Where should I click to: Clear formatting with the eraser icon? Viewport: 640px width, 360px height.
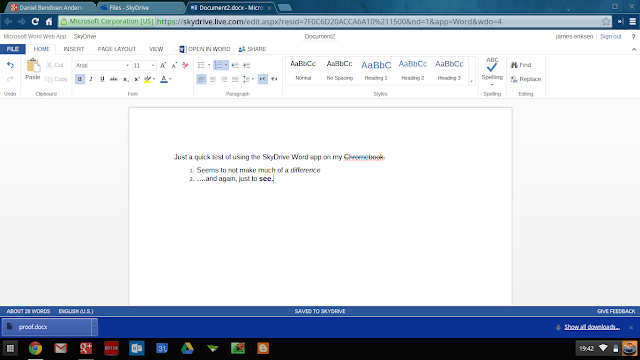pyautogui.click(x=185, y=65)
